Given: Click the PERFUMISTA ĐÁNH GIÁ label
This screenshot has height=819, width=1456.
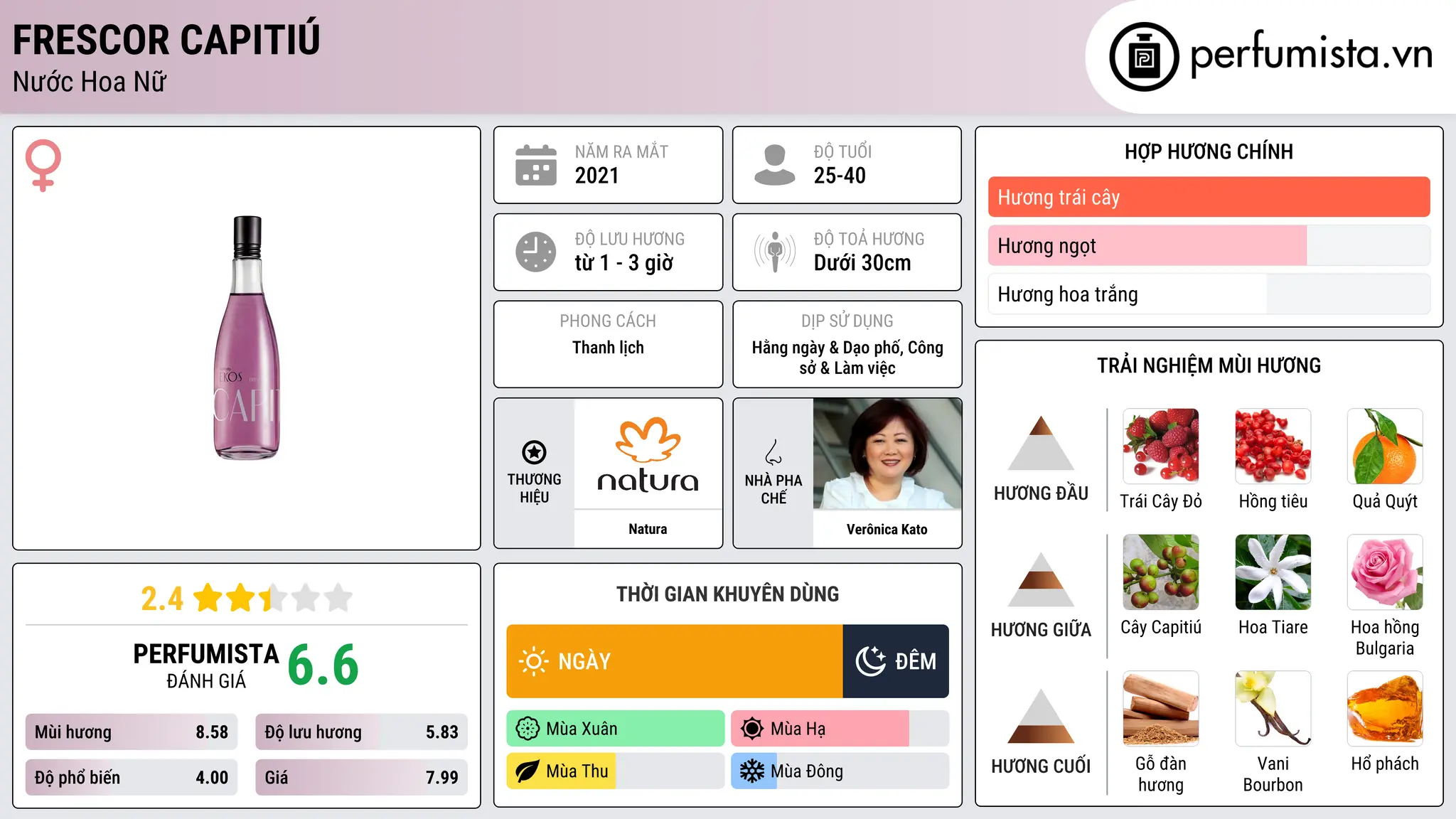Looking at the screenshot, I should click(x=206, y=665).
